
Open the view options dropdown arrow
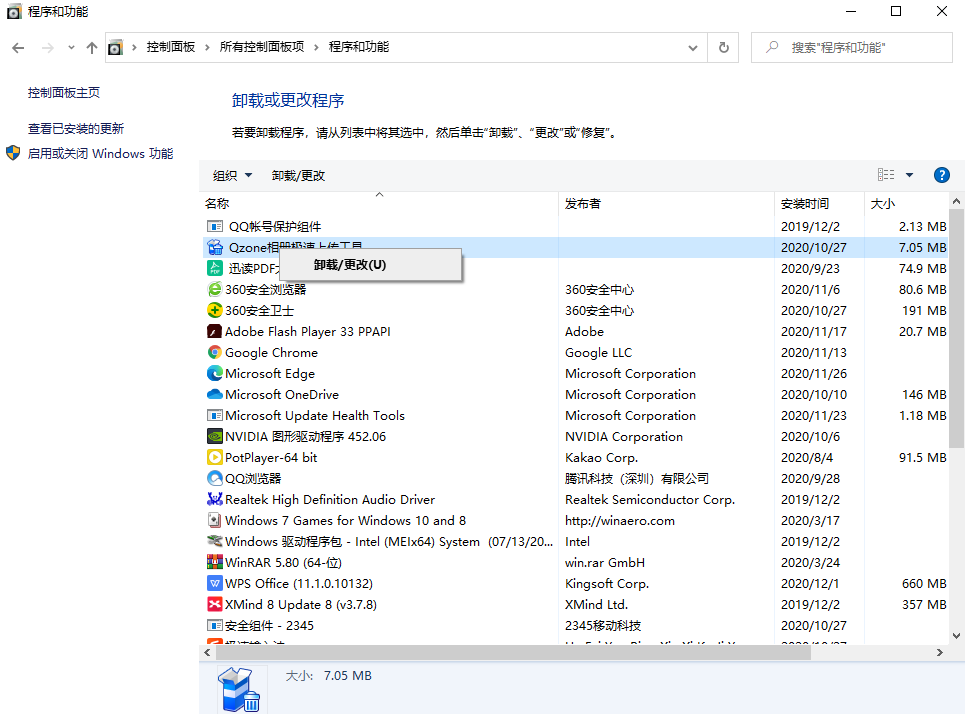click(909, 174)
